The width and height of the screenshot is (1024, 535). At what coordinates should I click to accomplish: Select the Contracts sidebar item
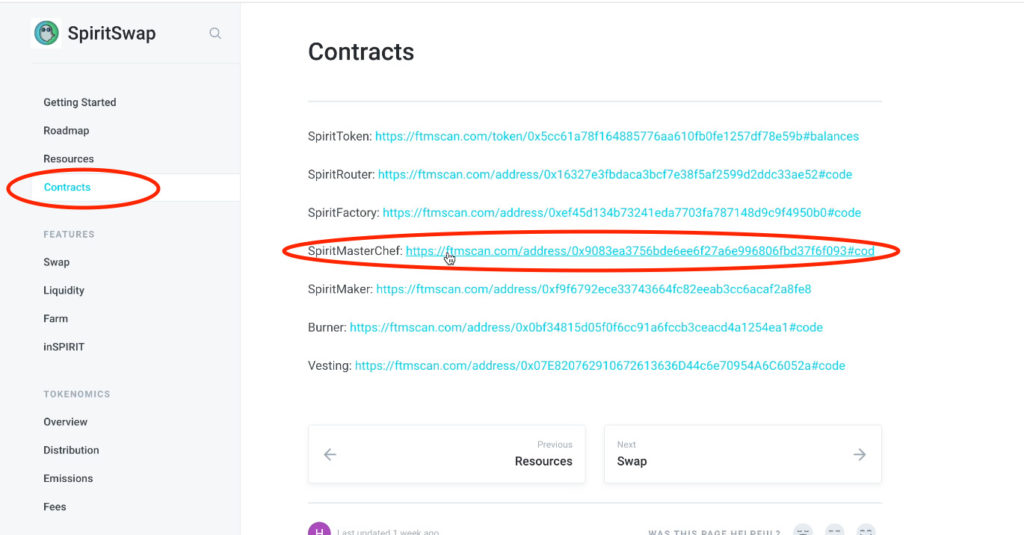(x=67, y=187)
